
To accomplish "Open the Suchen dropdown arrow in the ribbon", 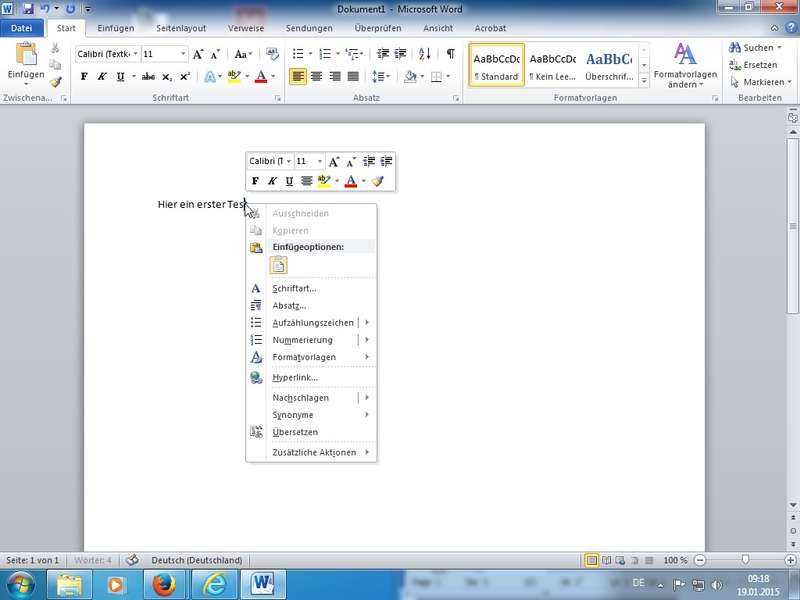I will pyautogui.click(x=778, y=48).
